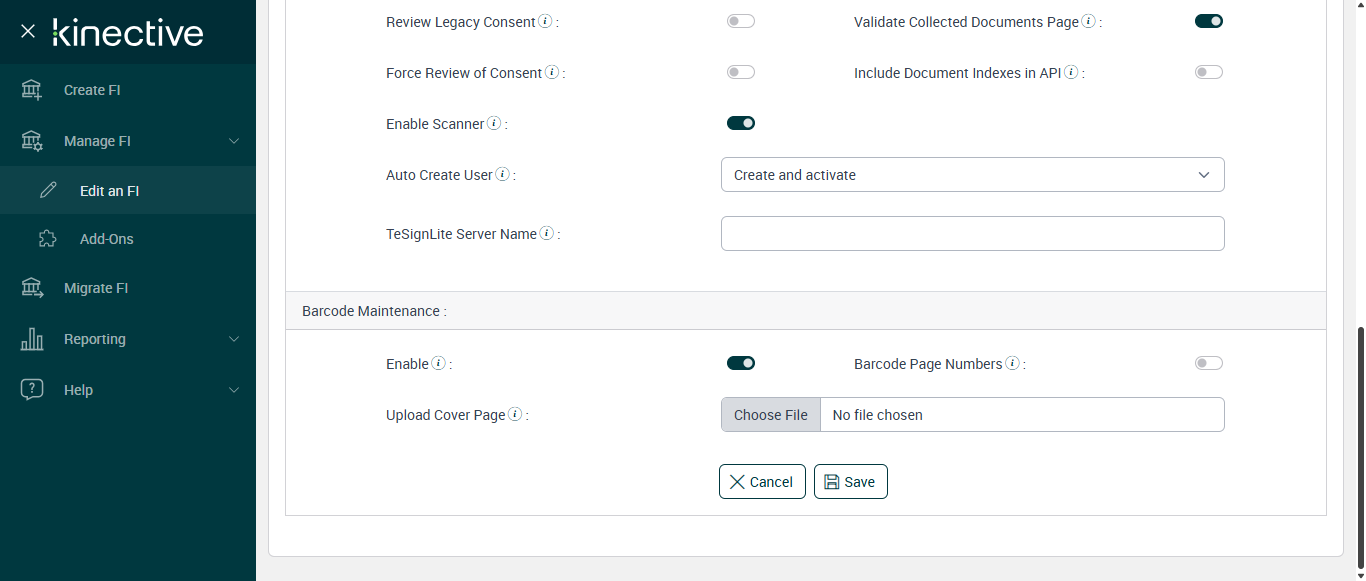Click the Add-Ons puzzle piece icon
Image resolution: width=1366 pixels, height=581 pixels.
click(x=47, y=239)
